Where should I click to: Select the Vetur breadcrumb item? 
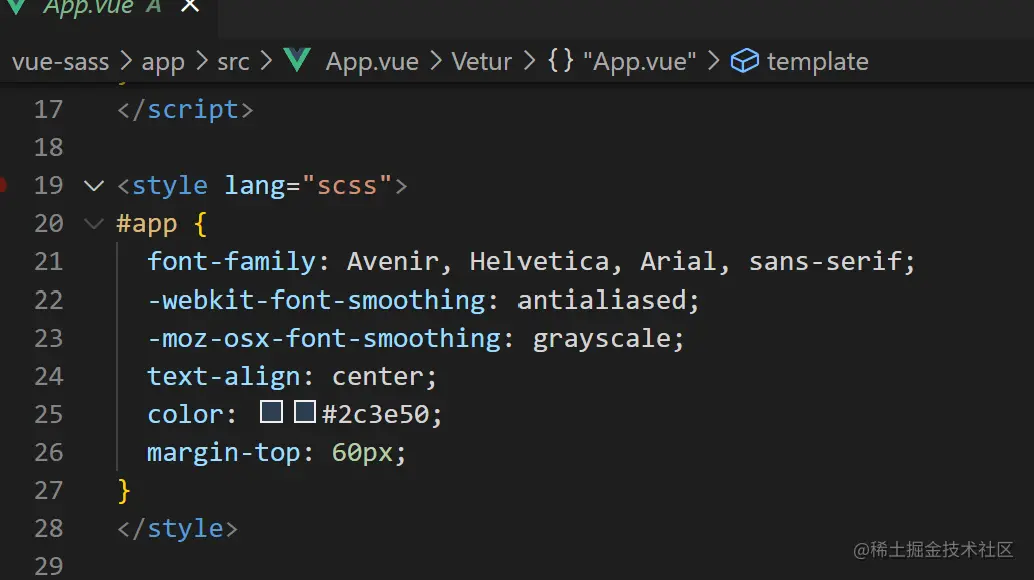(482, 62)
